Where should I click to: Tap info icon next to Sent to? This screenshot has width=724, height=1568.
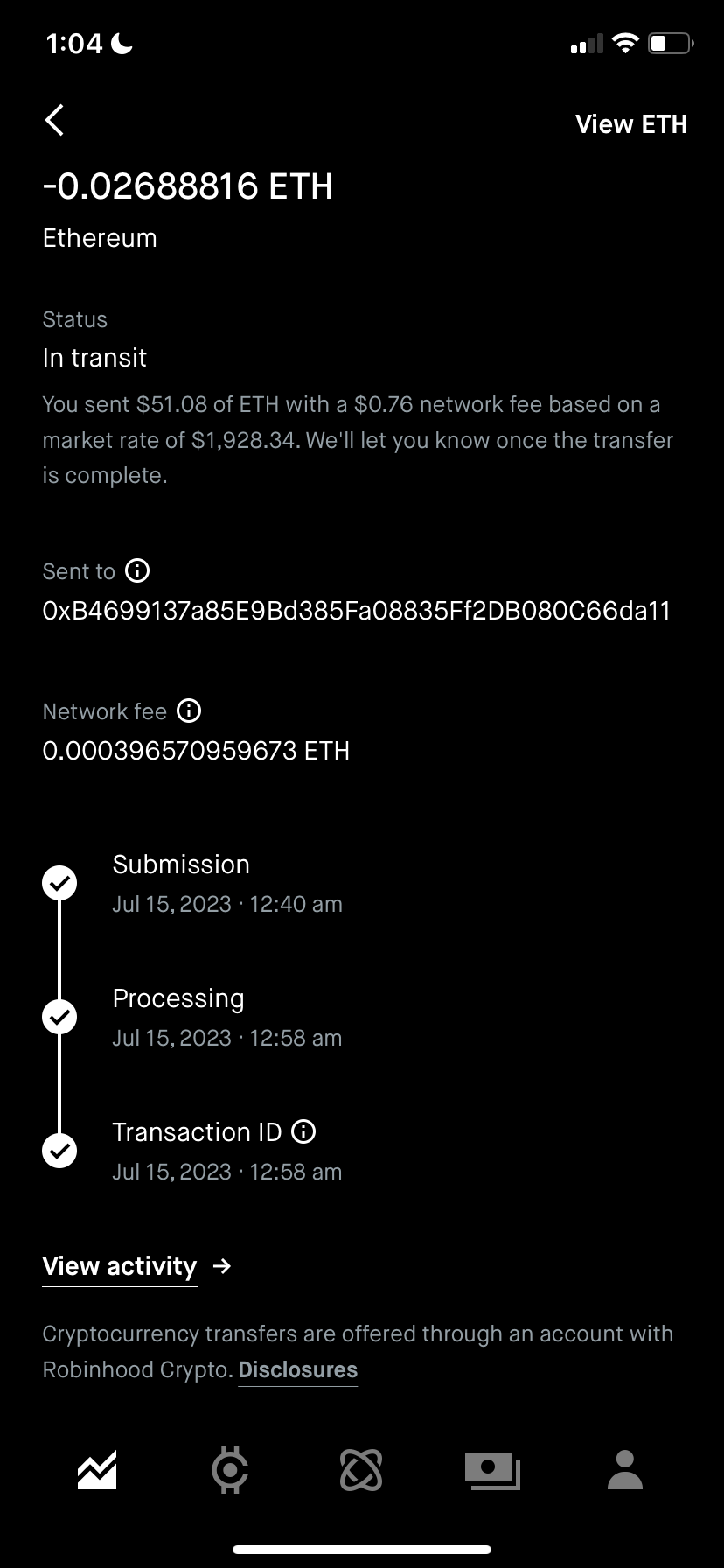pos(137,571)
